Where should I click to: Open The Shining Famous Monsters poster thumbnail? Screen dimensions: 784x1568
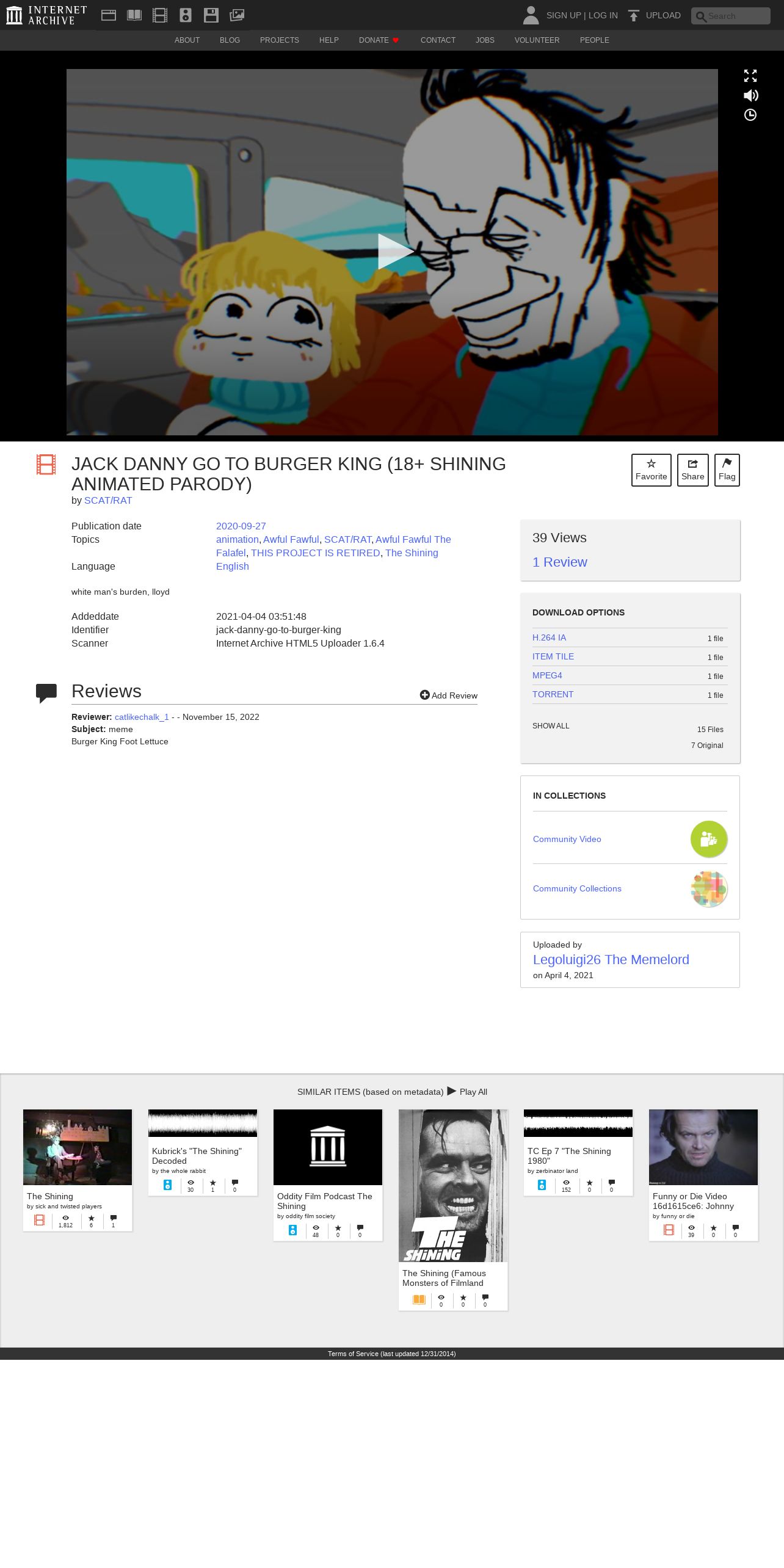coord(453,1186)
